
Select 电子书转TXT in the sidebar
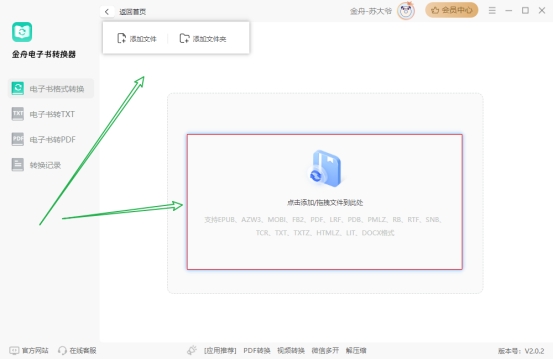click(x=51, y=114)
